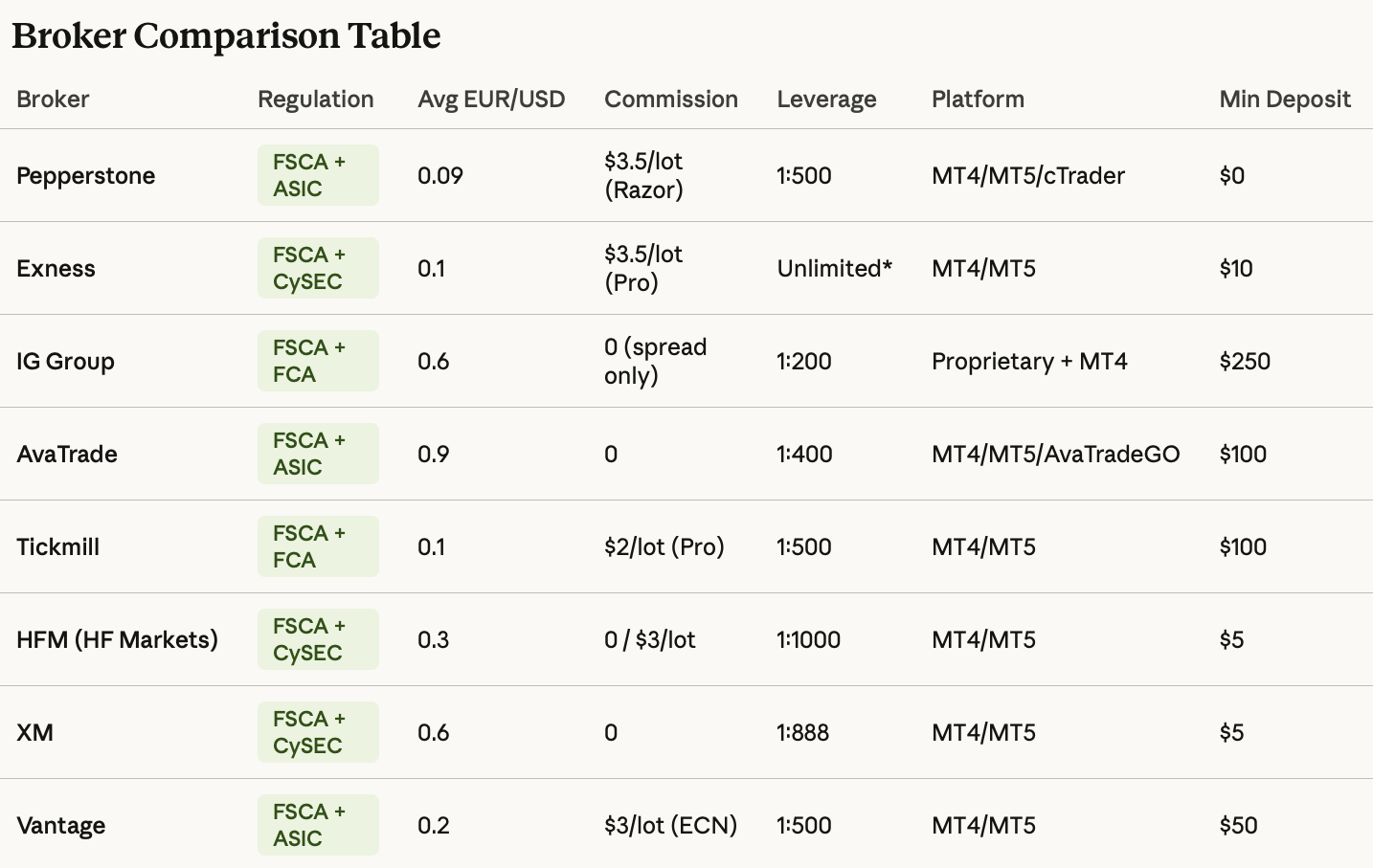
Task: Click the "0.2" spread value
Action: [434, 826]
